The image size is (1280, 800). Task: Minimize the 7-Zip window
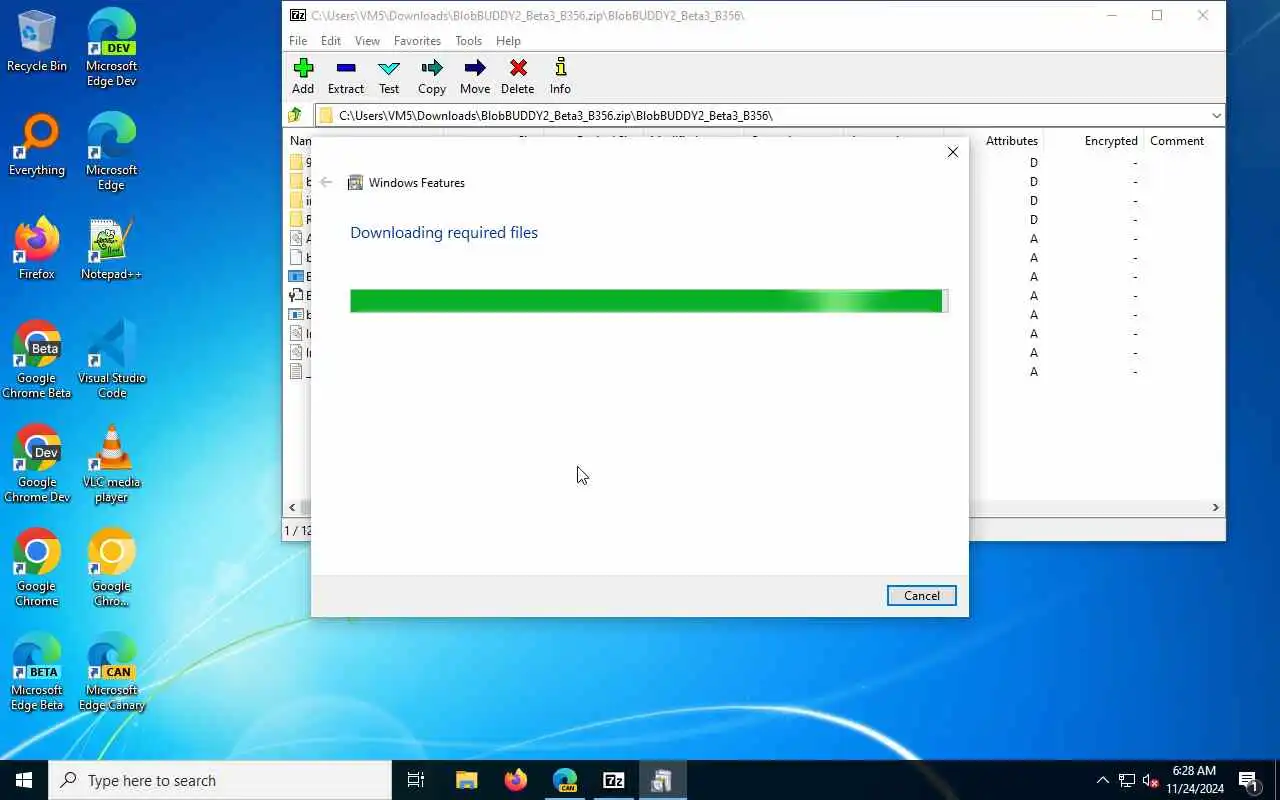click(x=1111, y=15)
